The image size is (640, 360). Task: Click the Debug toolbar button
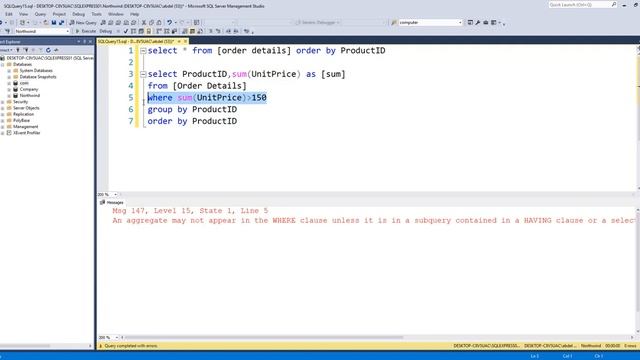(105, 31)
